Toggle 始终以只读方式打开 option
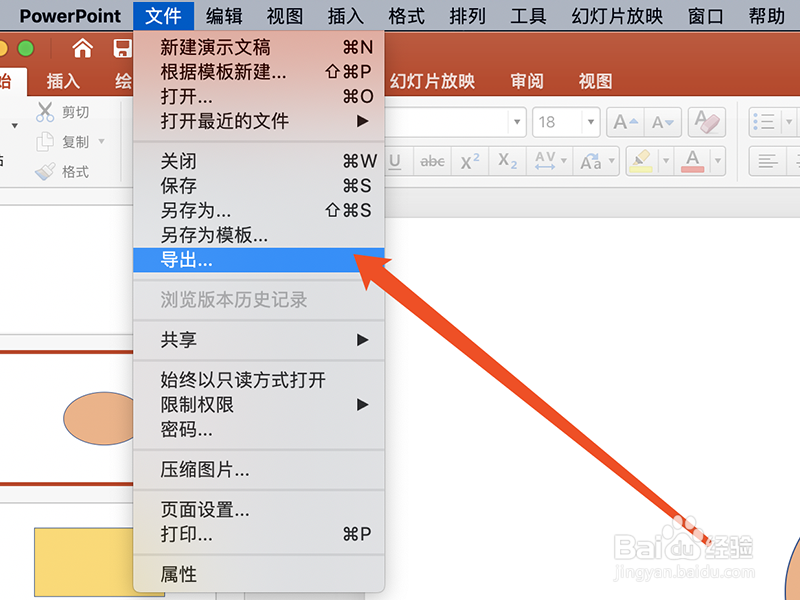800x600 pixels. [x=259, y=380]
